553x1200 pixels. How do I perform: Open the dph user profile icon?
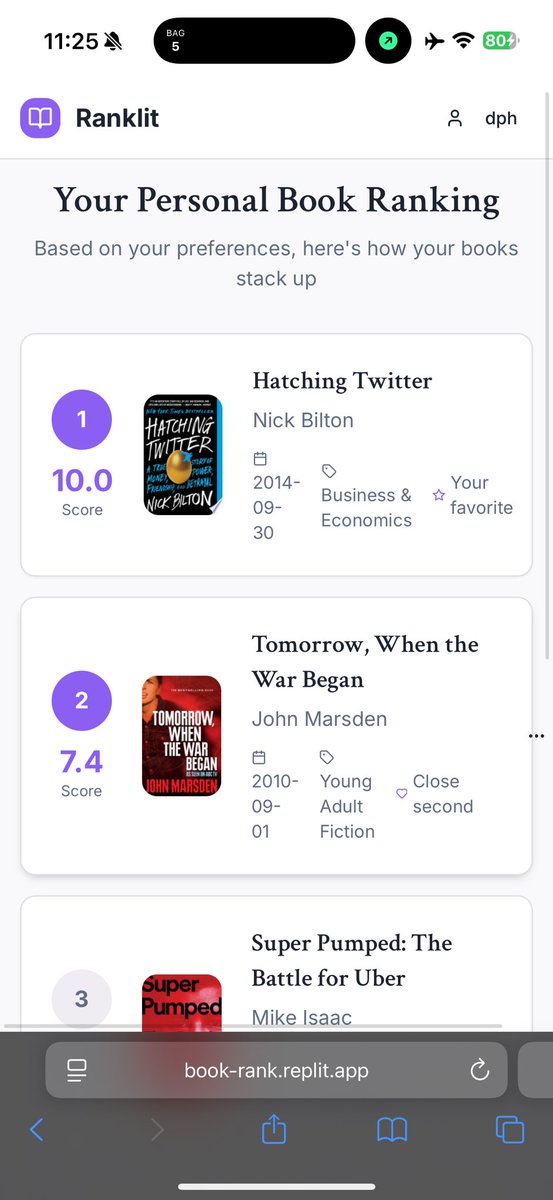point(455,118)
